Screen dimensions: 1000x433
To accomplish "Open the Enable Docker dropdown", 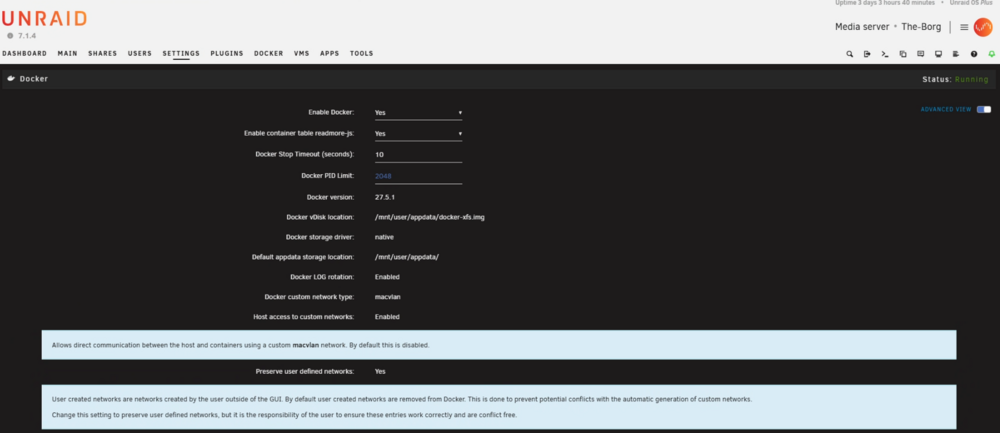I will (x=418, y=112).
